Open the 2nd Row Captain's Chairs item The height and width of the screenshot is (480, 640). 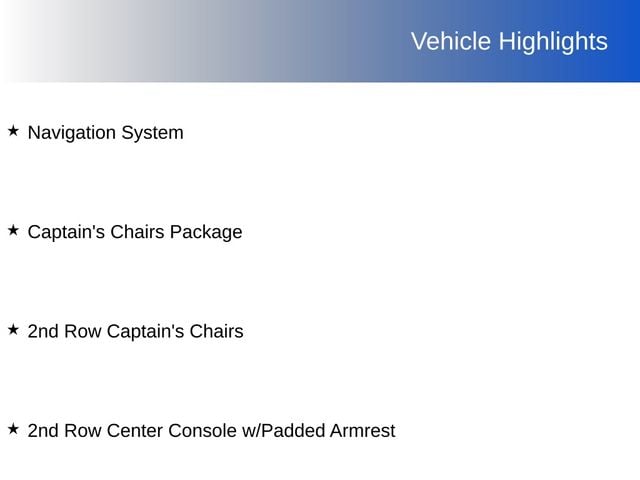pyautogui.click(x=135, y=331)
